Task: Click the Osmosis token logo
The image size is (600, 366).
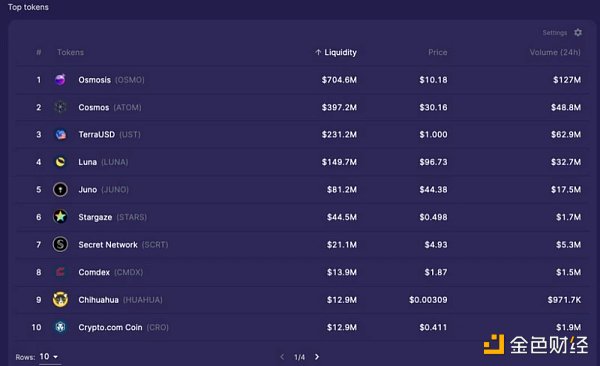Action: point(60,80)
